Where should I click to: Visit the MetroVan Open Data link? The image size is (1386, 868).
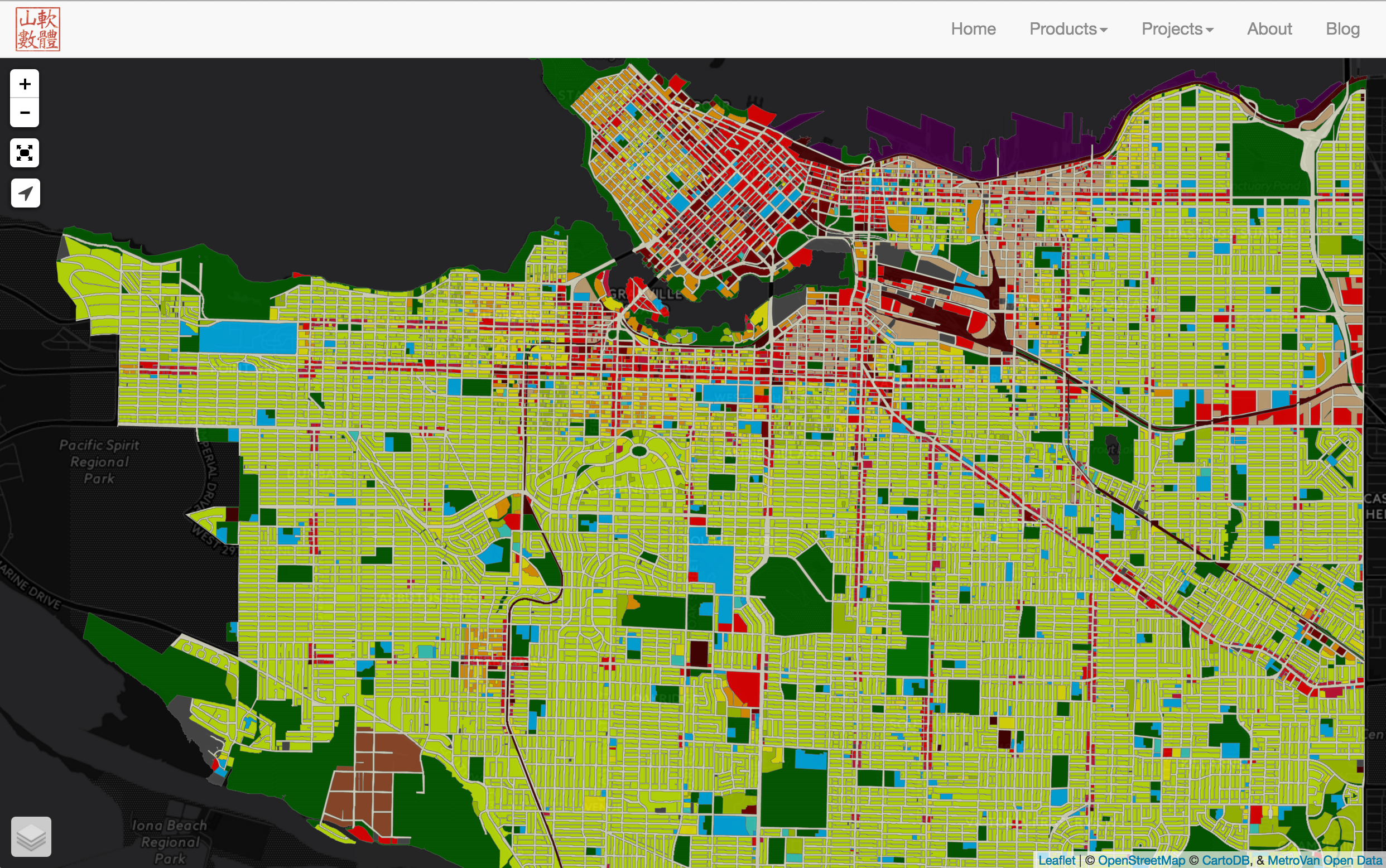coord(1324,860)
